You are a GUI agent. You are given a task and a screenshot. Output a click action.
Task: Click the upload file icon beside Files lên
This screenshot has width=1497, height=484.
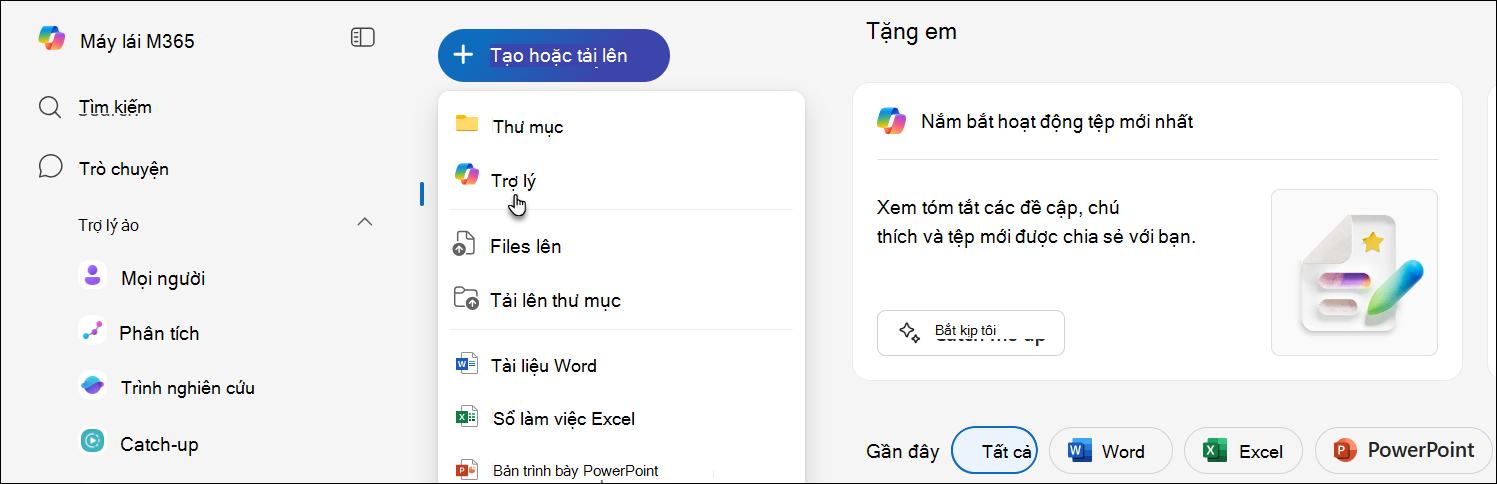(465, 243)
